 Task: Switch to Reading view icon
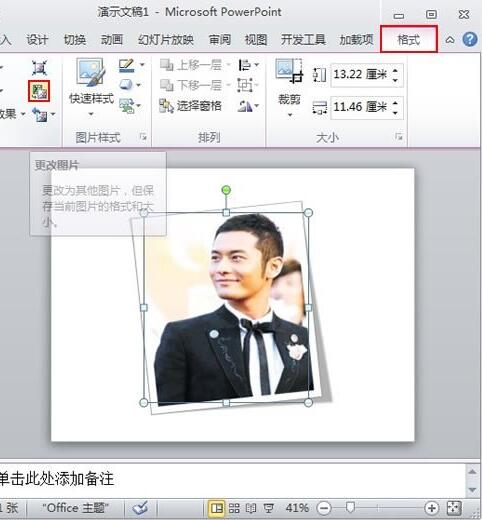[251, 508]
